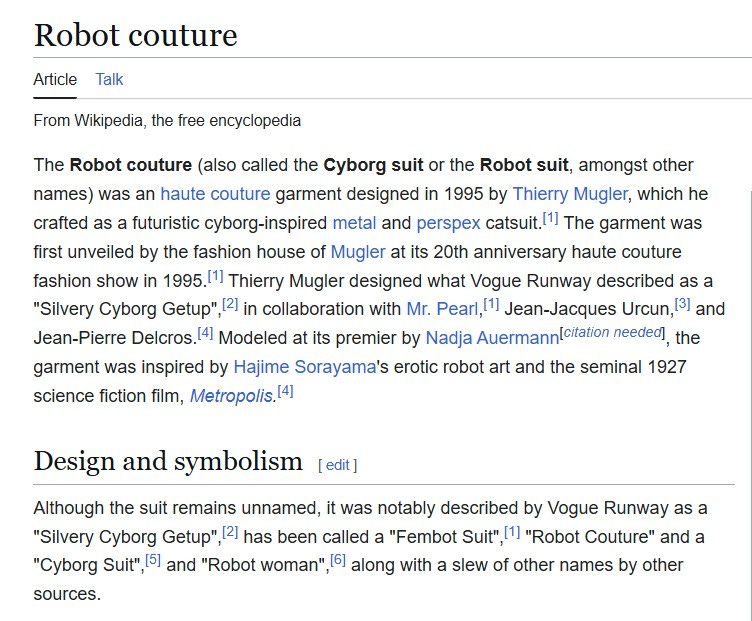Edit the Design and symbolism section
Image resolution: width=752 pixels, height=621 pixels.
pyautogui.click(x=338, y=465)
